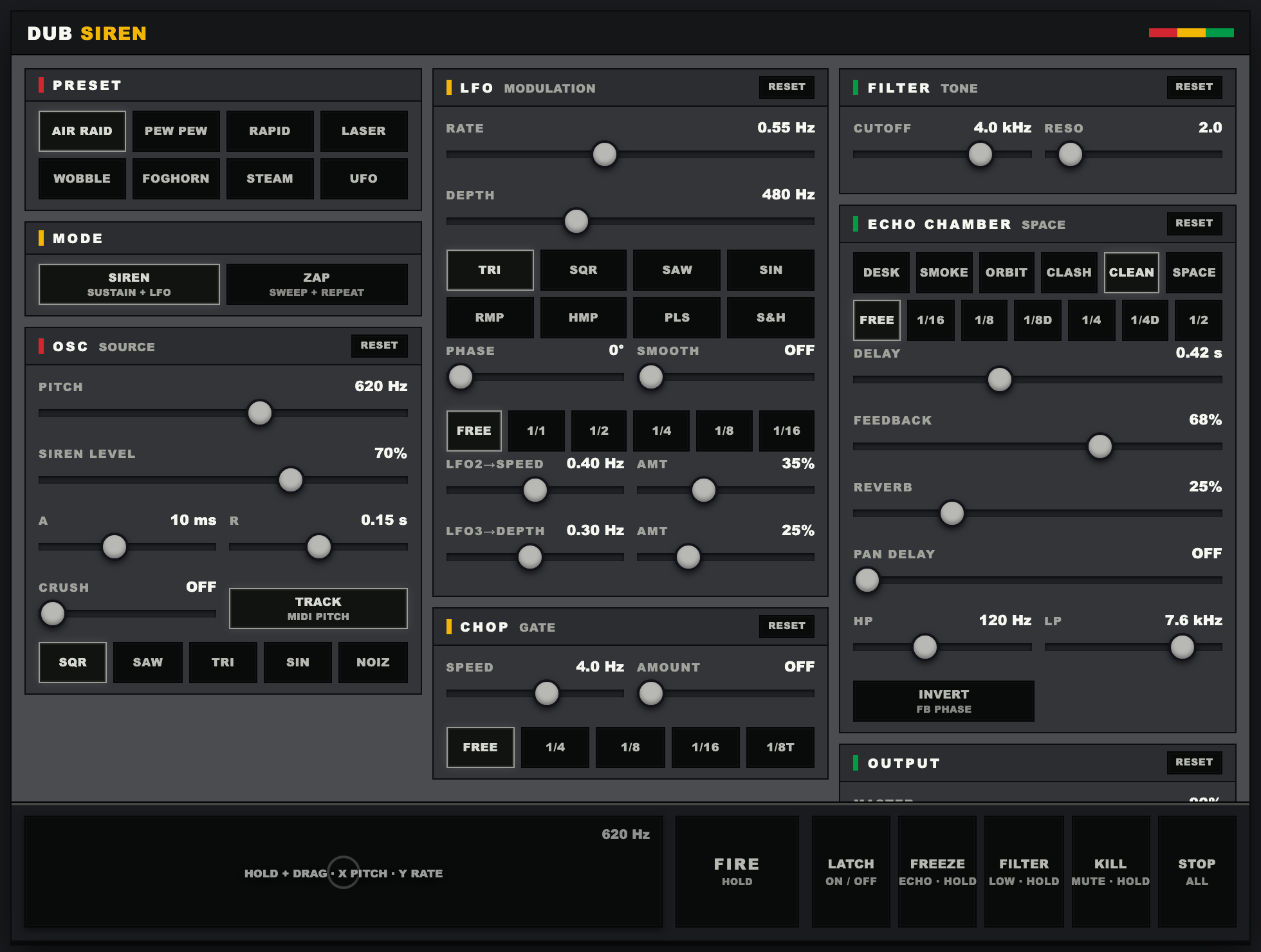Choose SQR LFO shape
Viewport: 1261px width, 952px height.
[584, 270]
